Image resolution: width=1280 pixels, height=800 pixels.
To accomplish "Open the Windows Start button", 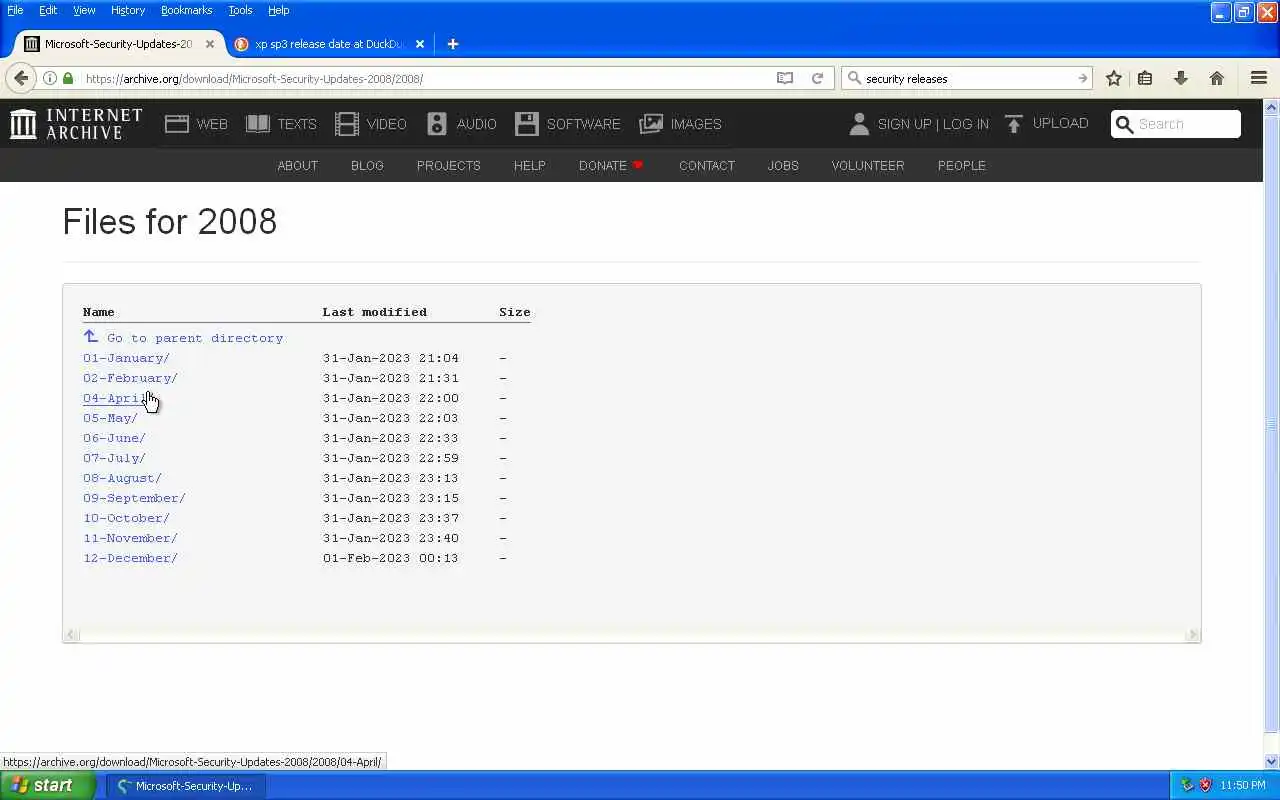I will click(47, 786).
